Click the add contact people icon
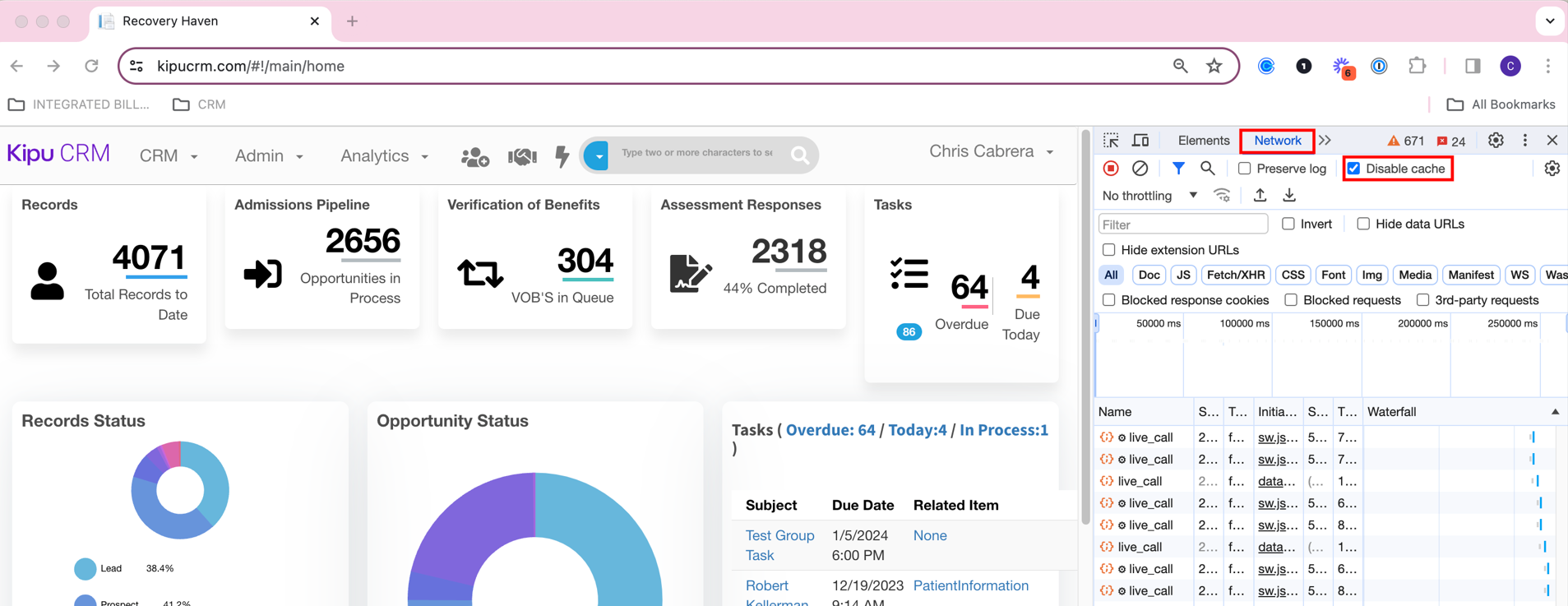Screen dimensions: 1568x606 (474, 156)
